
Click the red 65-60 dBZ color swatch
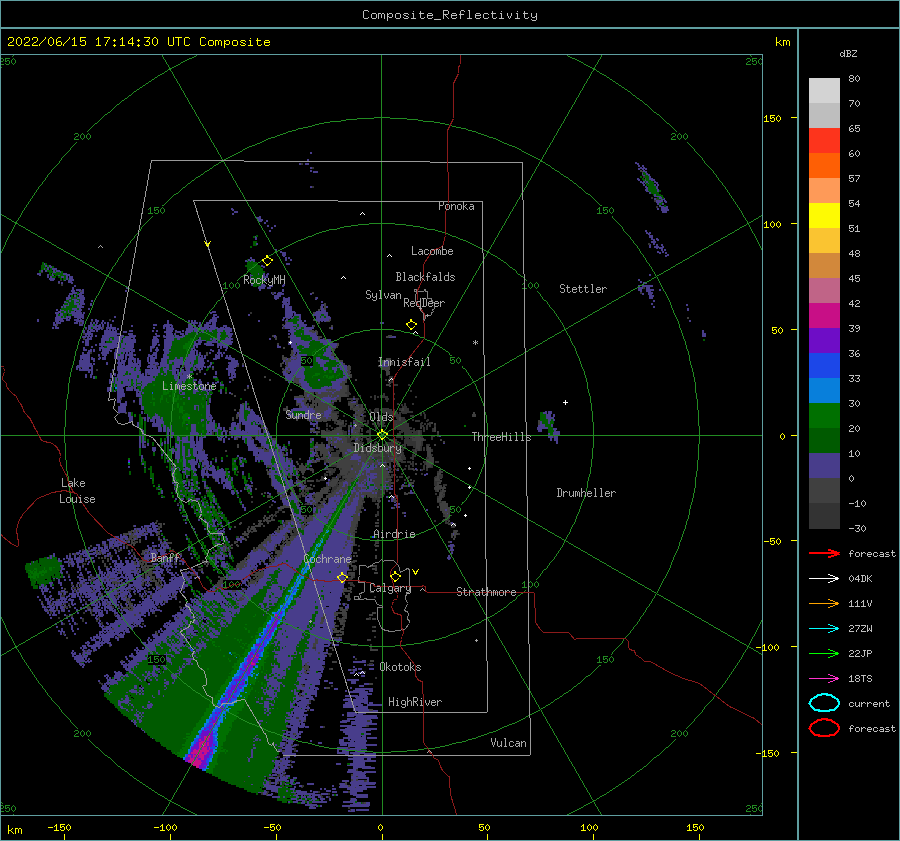click(824, 141)
